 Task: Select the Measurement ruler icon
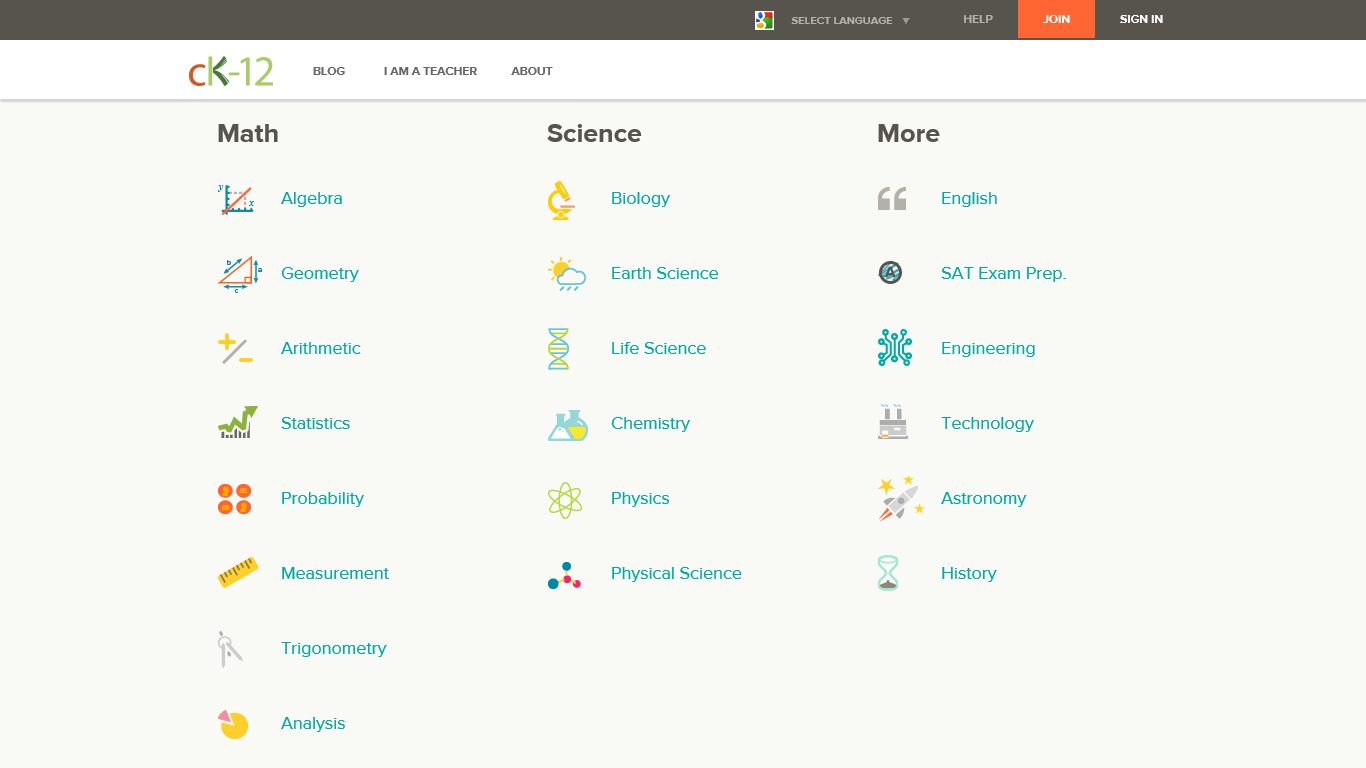tap(238, 573)
